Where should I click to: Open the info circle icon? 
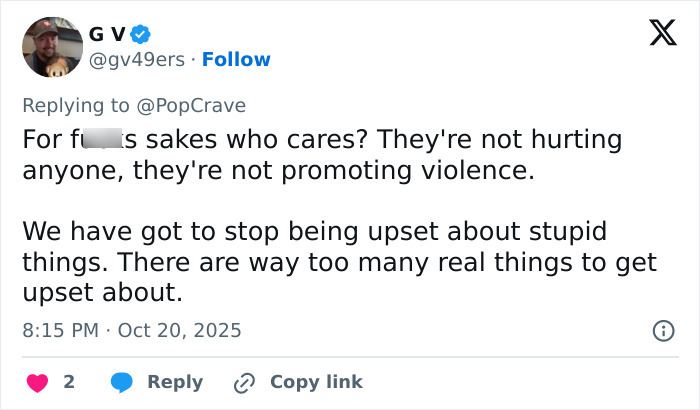pos(662,330)
